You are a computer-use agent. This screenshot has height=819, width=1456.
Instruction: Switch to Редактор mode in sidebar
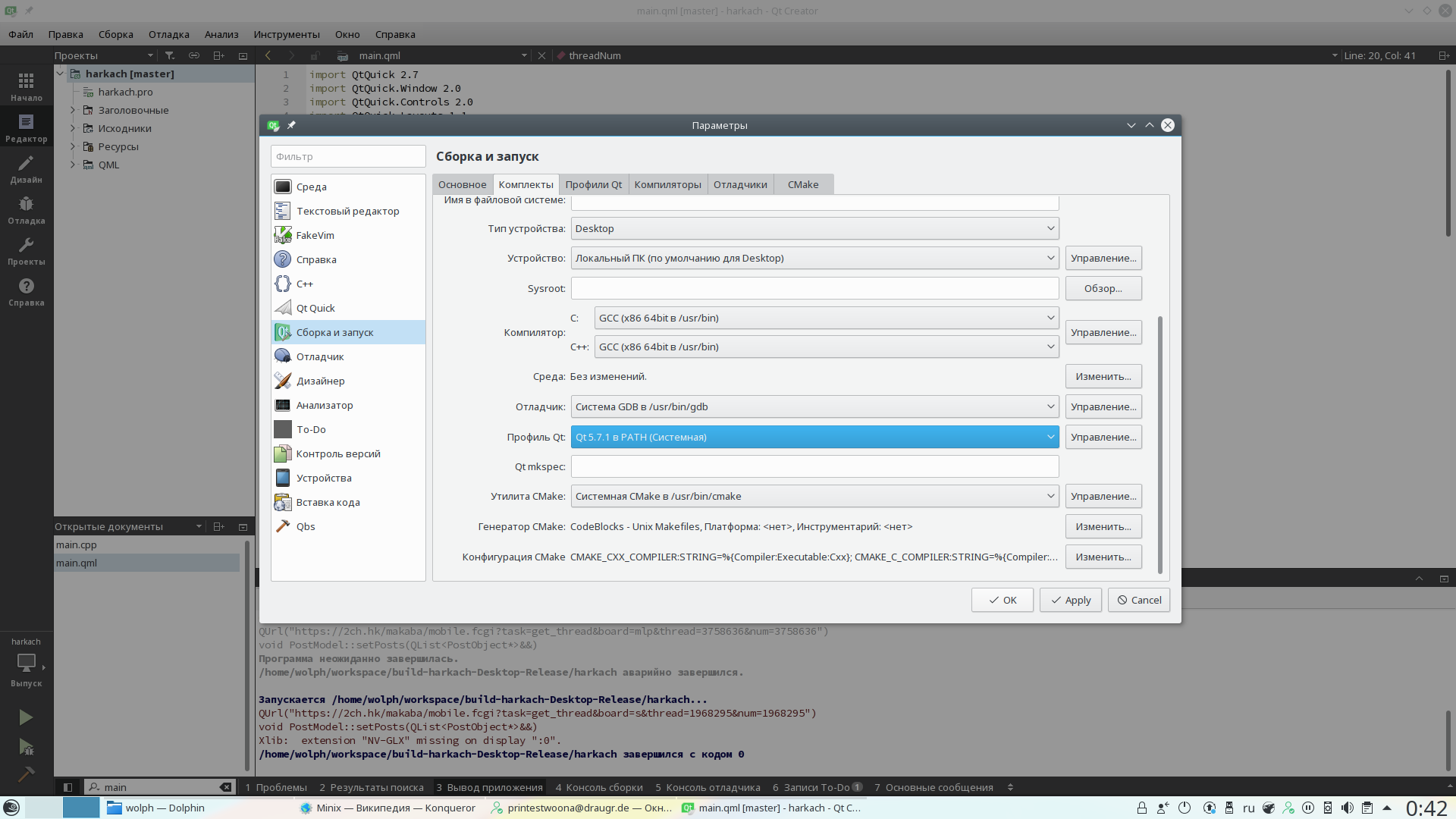pos(27,127)
